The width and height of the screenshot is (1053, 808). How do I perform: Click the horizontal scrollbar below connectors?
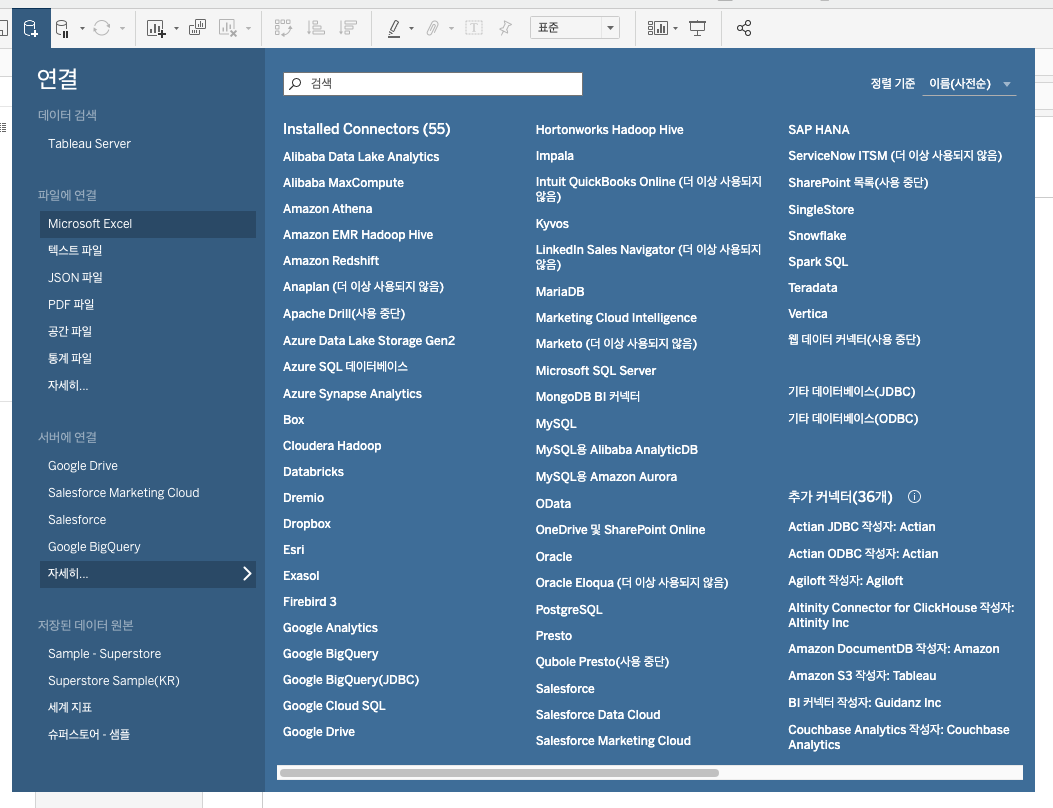499,773
